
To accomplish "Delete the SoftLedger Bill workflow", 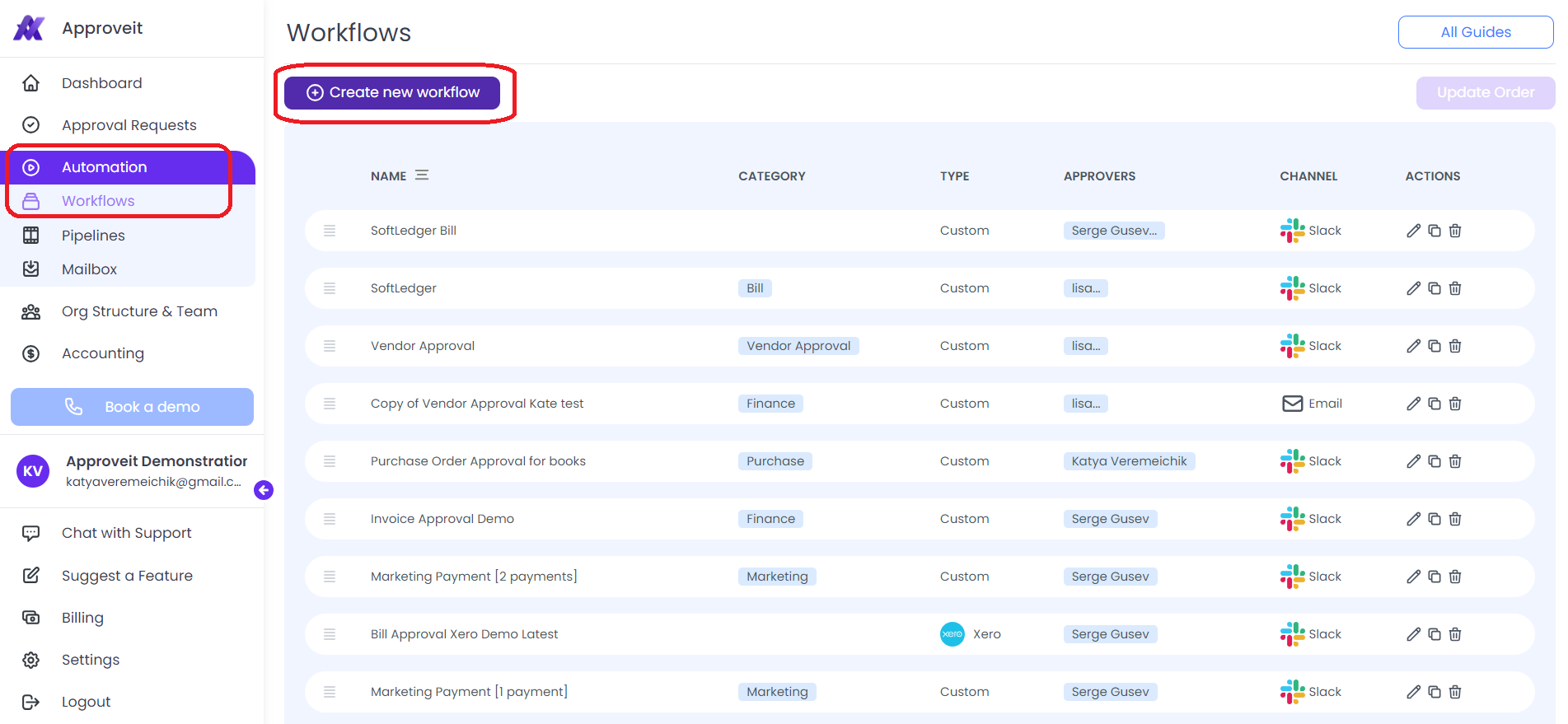I will [1455, 231].
